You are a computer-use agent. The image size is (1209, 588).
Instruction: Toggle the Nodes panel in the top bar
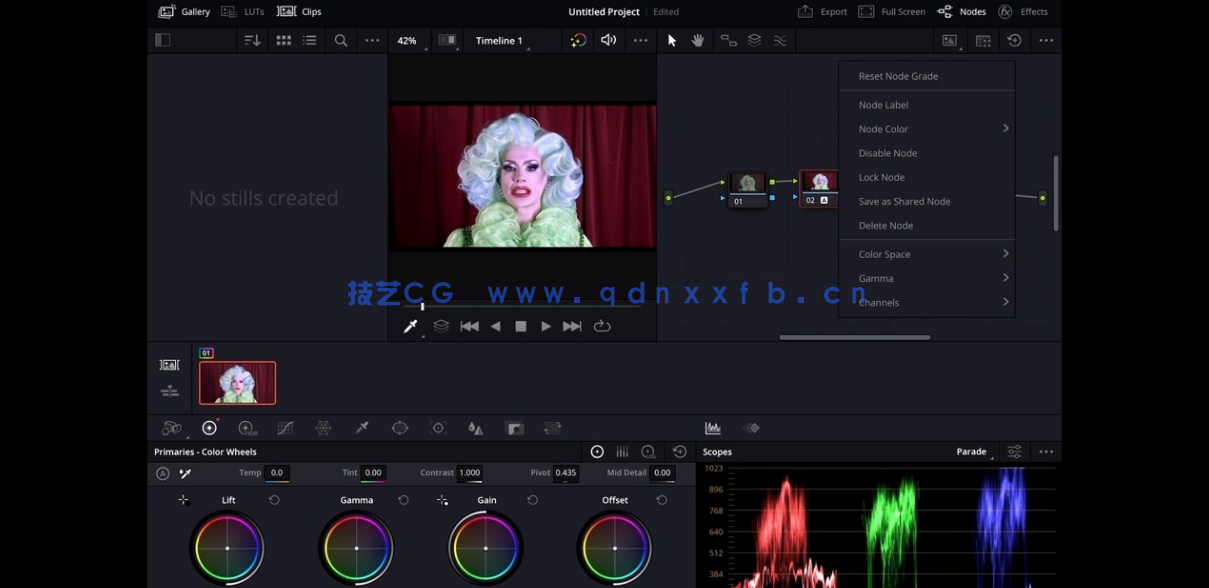pos(962,11)
